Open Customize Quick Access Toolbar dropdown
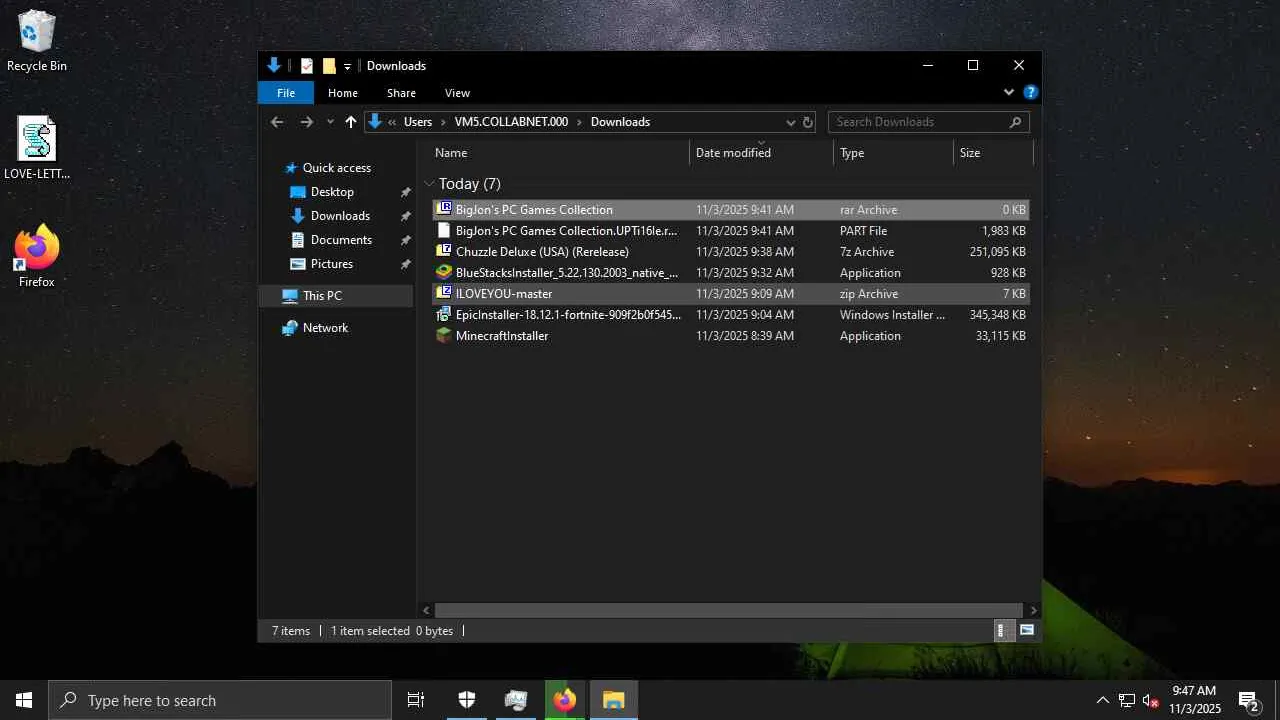 [347, 66]
